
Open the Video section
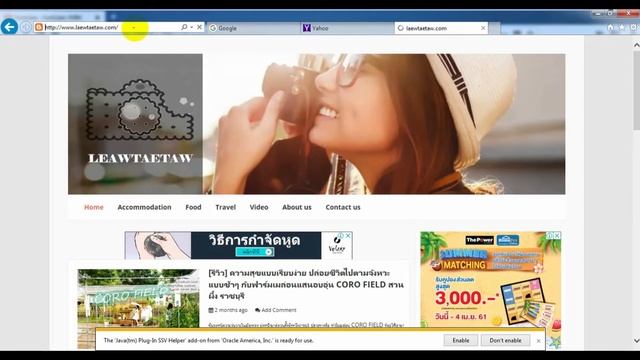pyautogui.click(x=259, y=207)
